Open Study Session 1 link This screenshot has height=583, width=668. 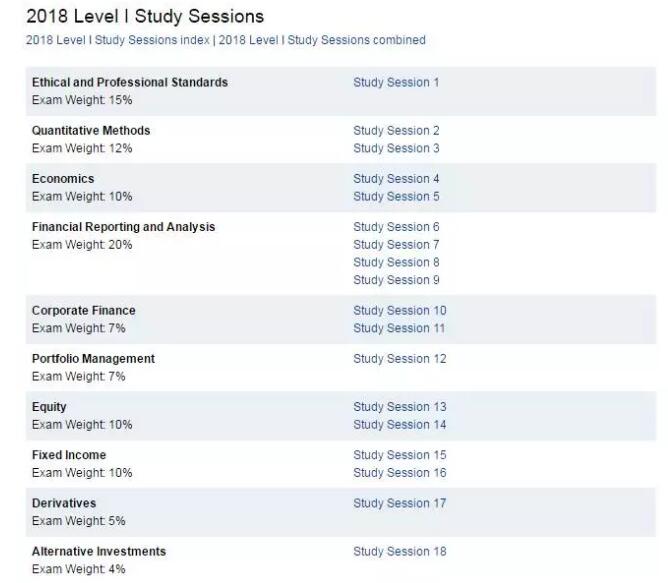point(396,82)
